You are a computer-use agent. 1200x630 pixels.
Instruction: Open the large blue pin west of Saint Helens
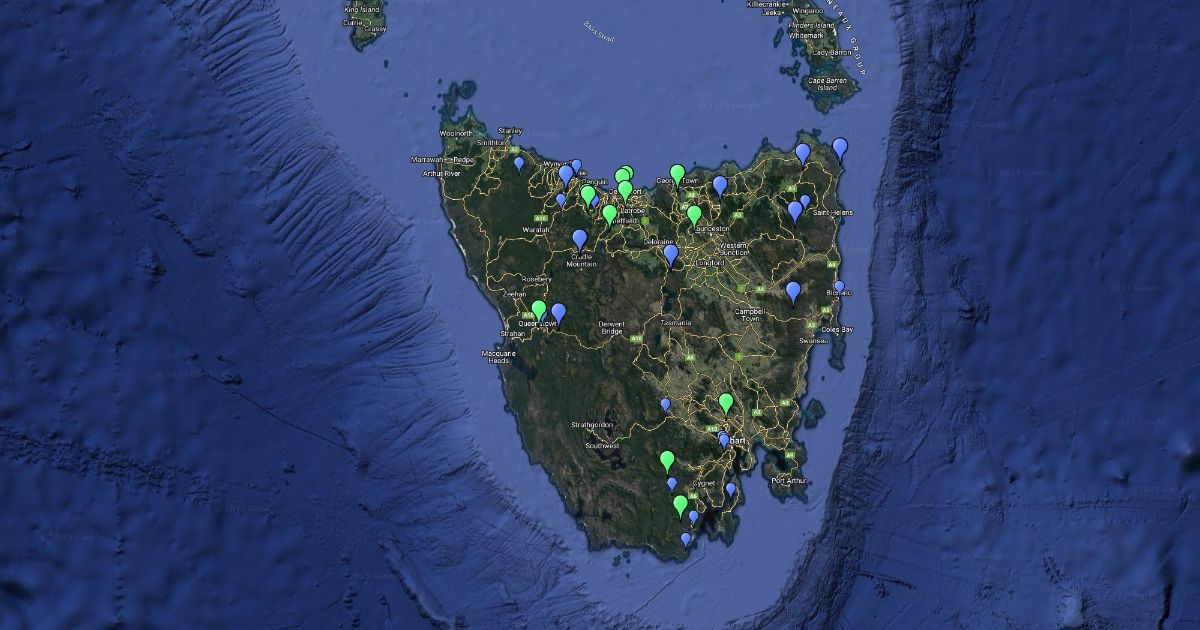tap(795, 211)
